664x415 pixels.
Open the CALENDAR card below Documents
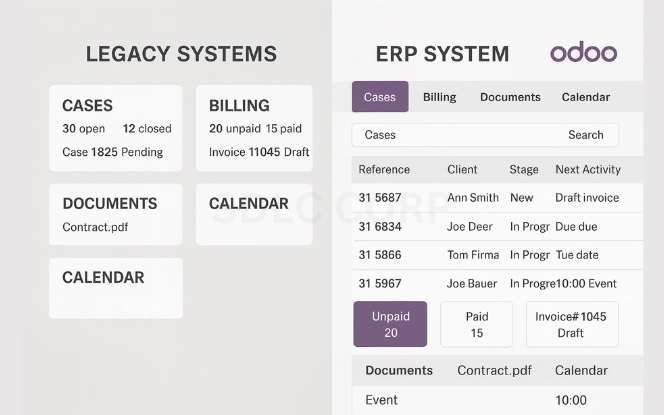116,288
